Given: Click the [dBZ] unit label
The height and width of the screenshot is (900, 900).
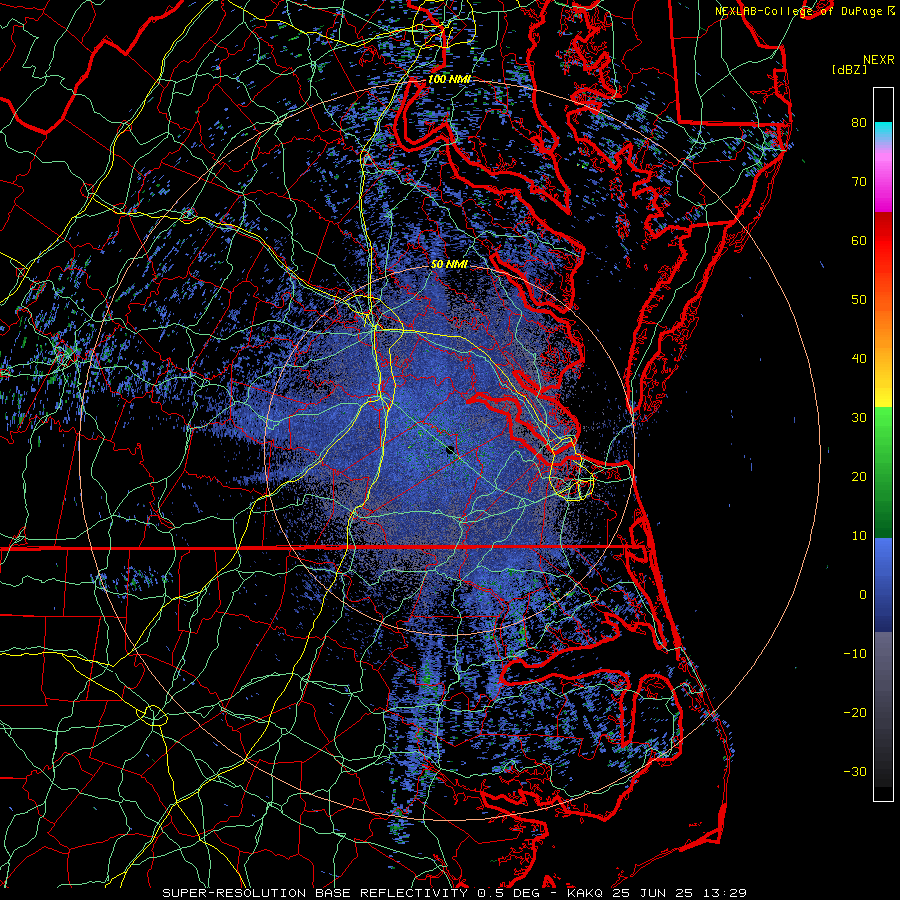Looking at the screenshot, I should [x=849, y=69].
